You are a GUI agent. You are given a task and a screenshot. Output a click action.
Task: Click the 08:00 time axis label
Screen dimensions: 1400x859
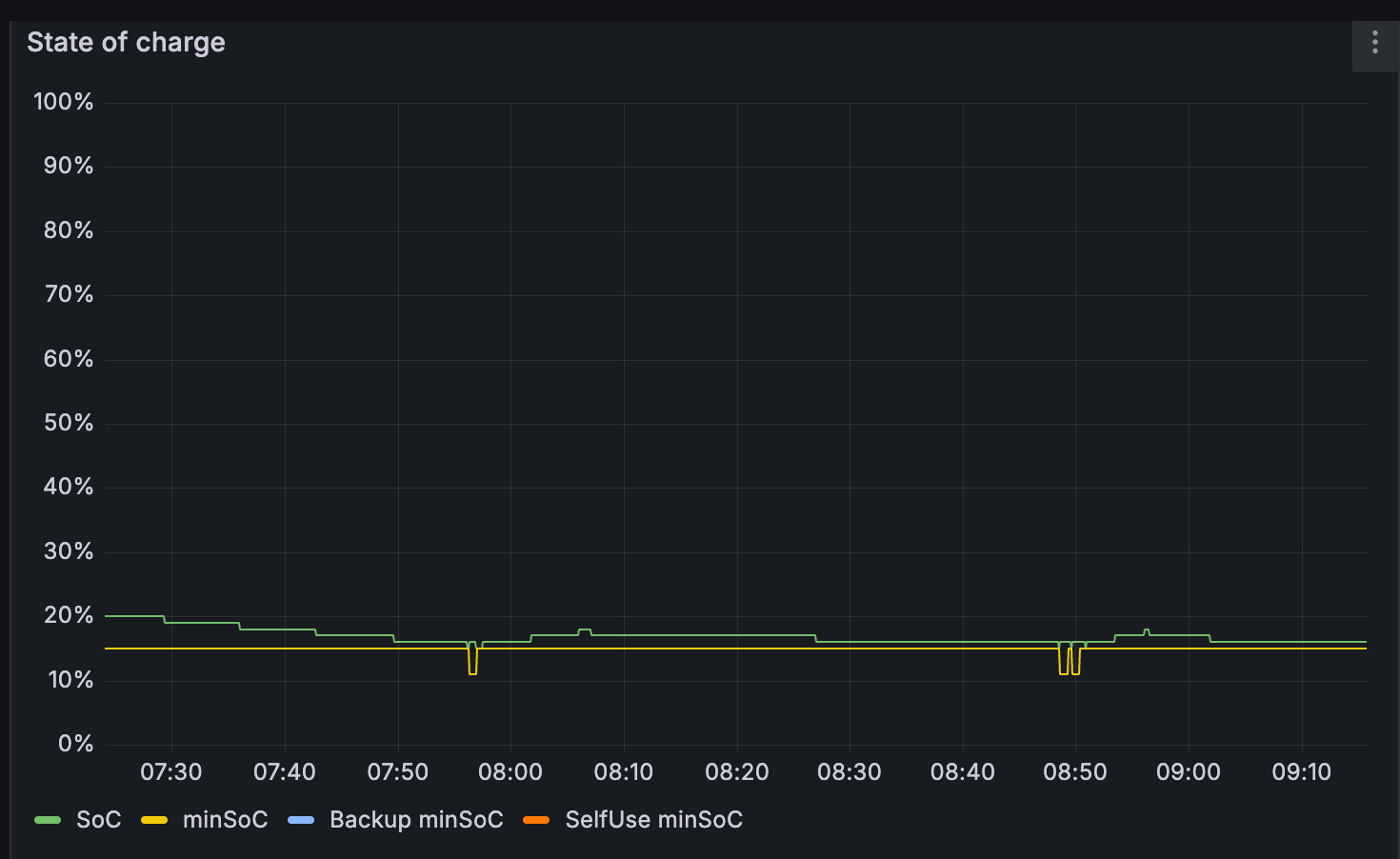tap(510, 772)
